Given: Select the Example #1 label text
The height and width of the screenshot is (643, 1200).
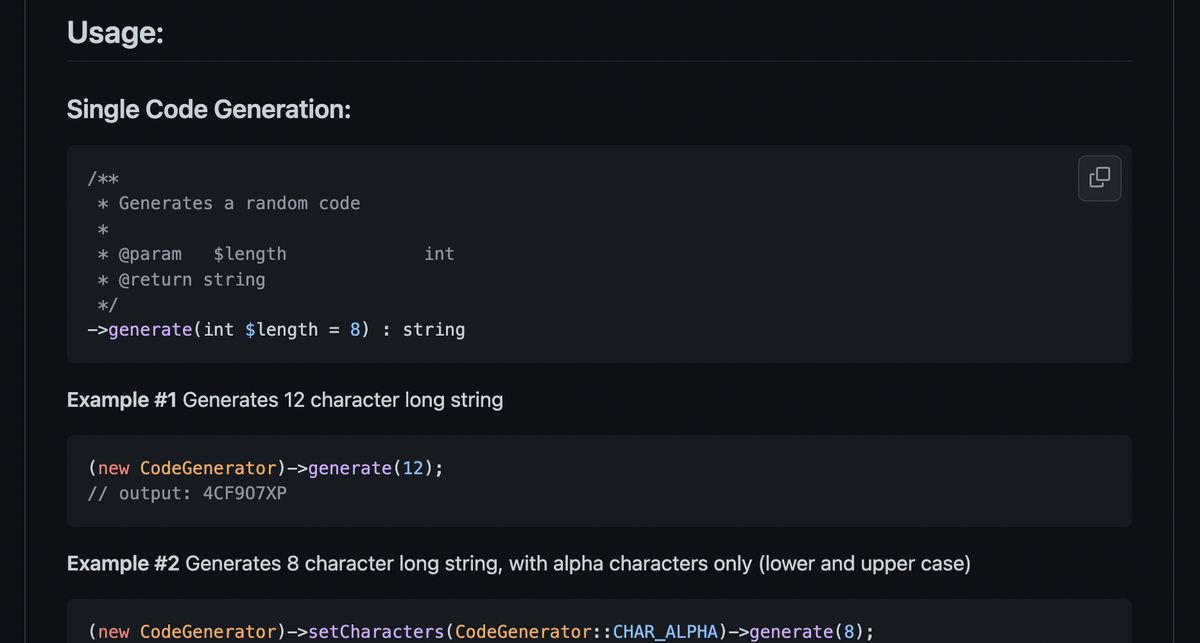Looking at the screenshot, I should (120, 399).
